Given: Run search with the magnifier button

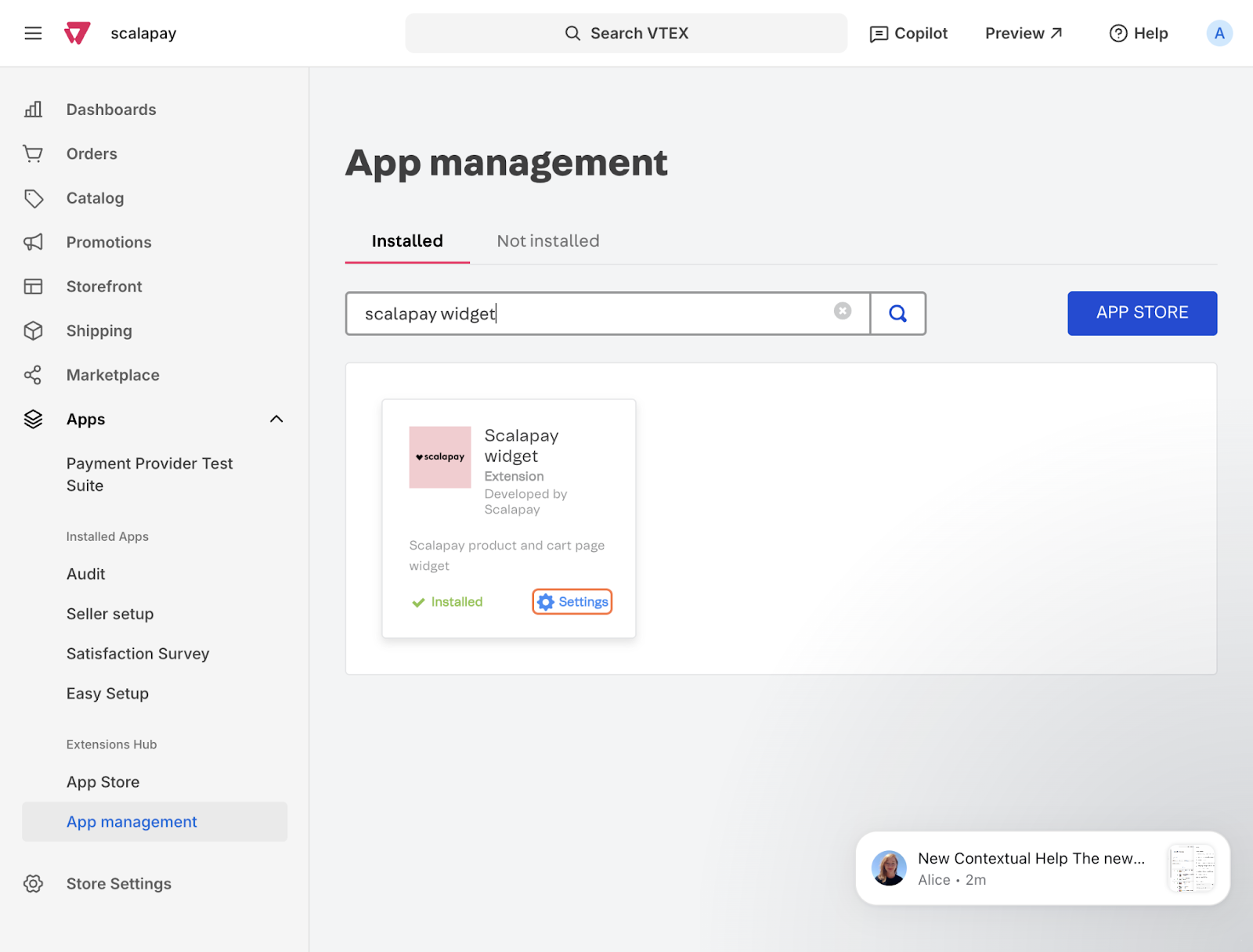Looking at the screenshot, I should coord(898,313).
